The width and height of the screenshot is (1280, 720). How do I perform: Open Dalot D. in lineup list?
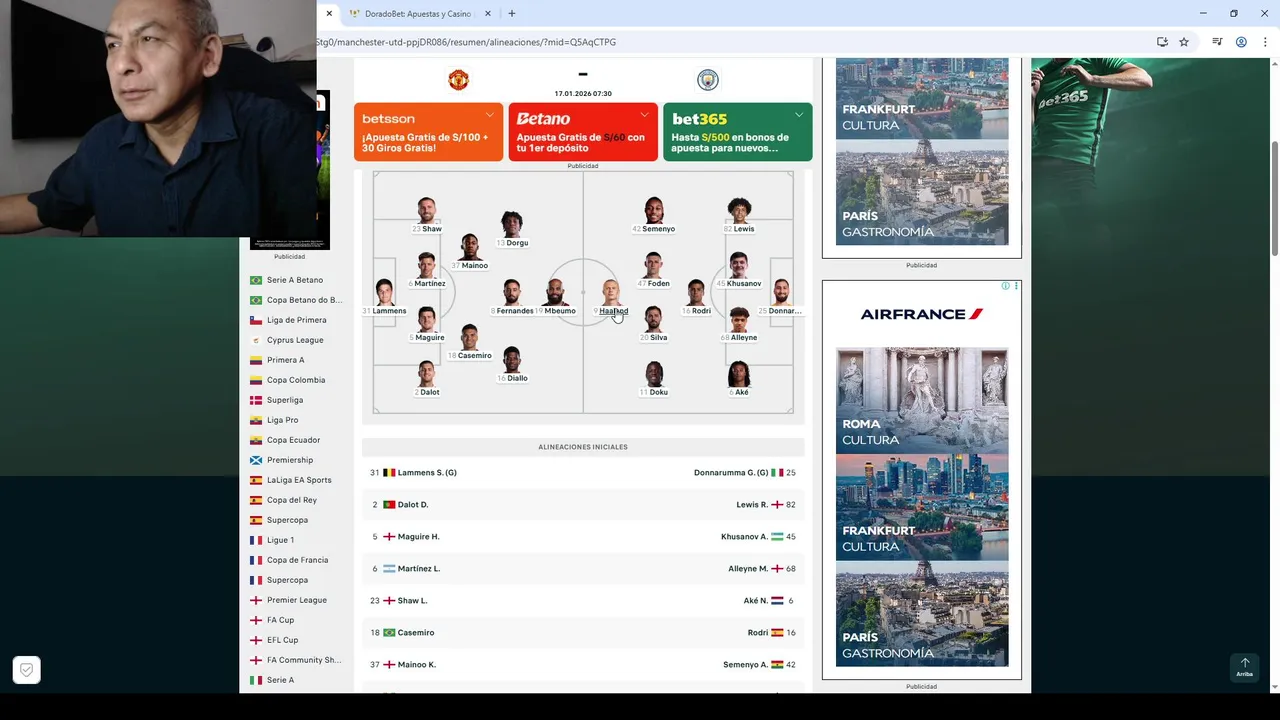point(413,505)
